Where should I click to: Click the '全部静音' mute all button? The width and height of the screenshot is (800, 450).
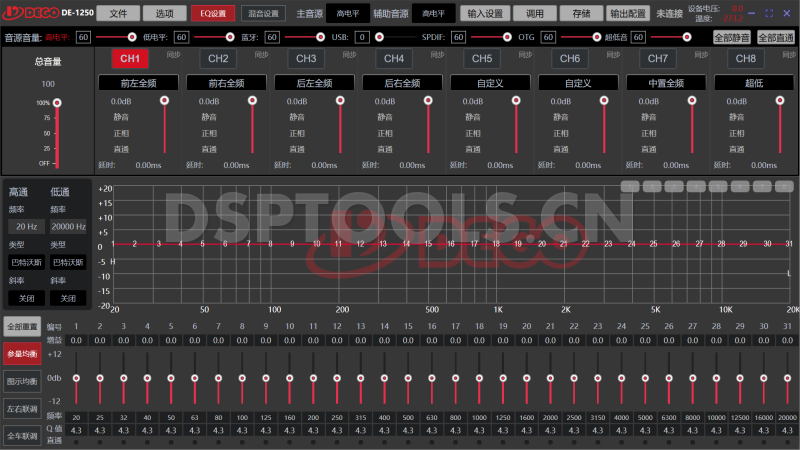point(732,37)
